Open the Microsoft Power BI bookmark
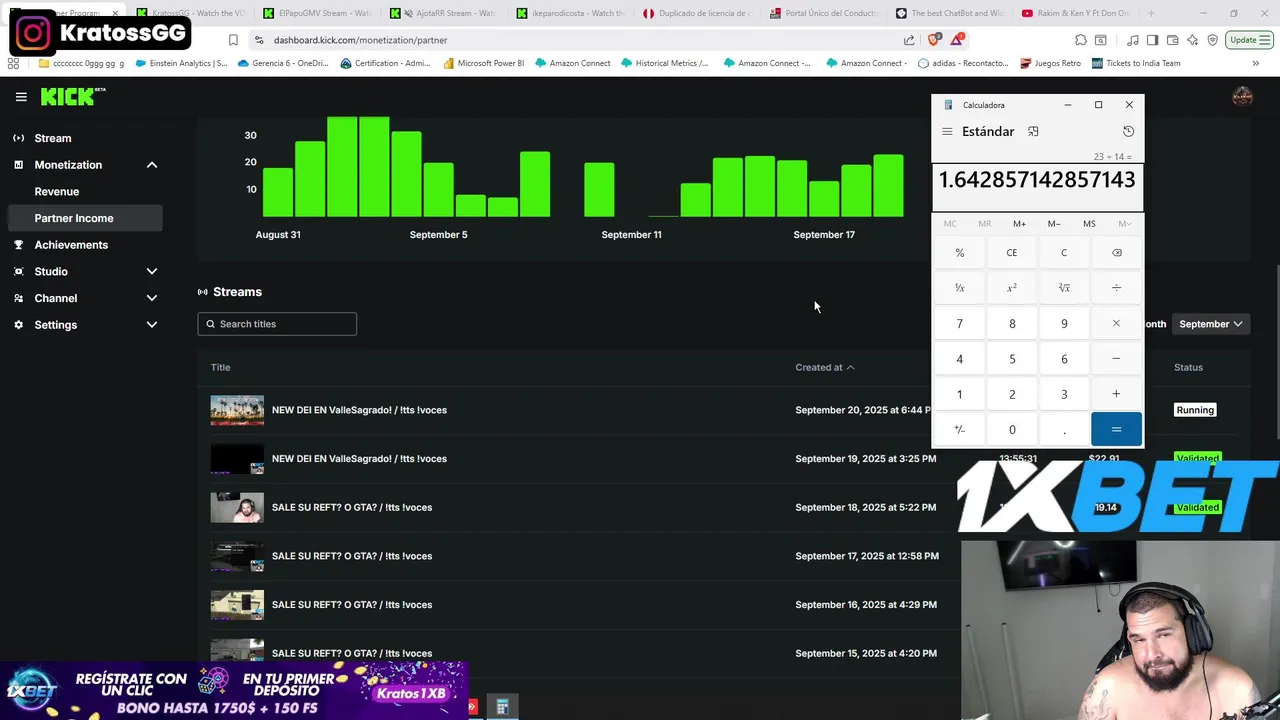The image size is (1280, 720). [x=484, y=63]
